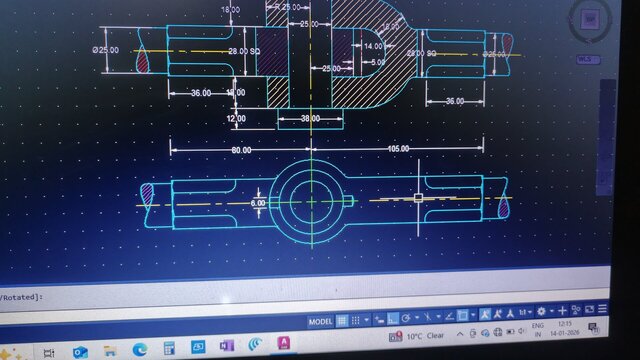This screenshot has width=640, height=360.
Task: Toggle show annotation objects icon
Action: [484, 314]
